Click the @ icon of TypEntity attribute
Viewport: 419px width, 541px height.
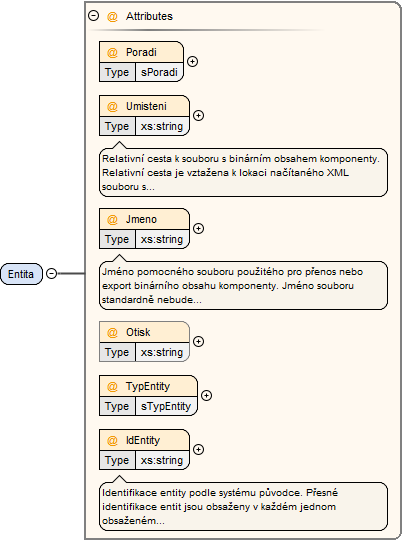[113, 386]
